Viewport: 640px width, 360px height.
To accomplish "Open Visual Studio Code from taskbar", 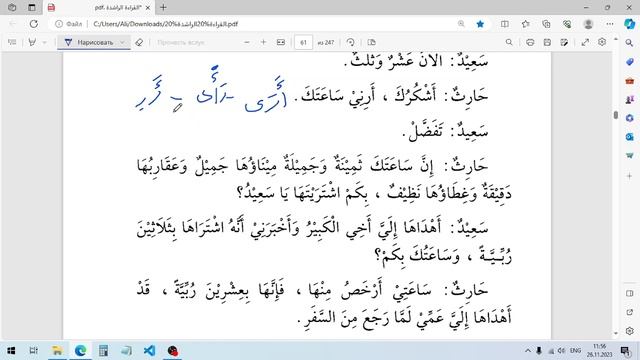I will [149, 351].
